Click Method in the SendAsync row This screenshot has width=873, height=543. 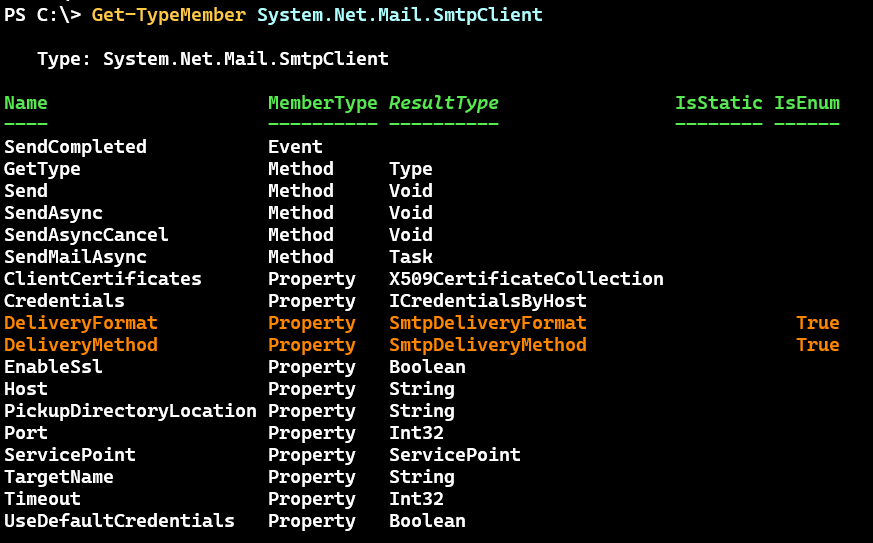[301, 213]
